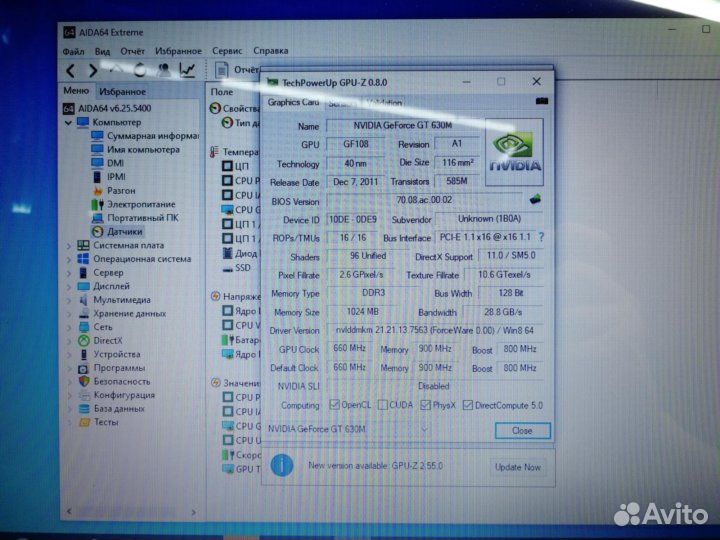Select Имя компьютера in the tree

click(135, 150)
